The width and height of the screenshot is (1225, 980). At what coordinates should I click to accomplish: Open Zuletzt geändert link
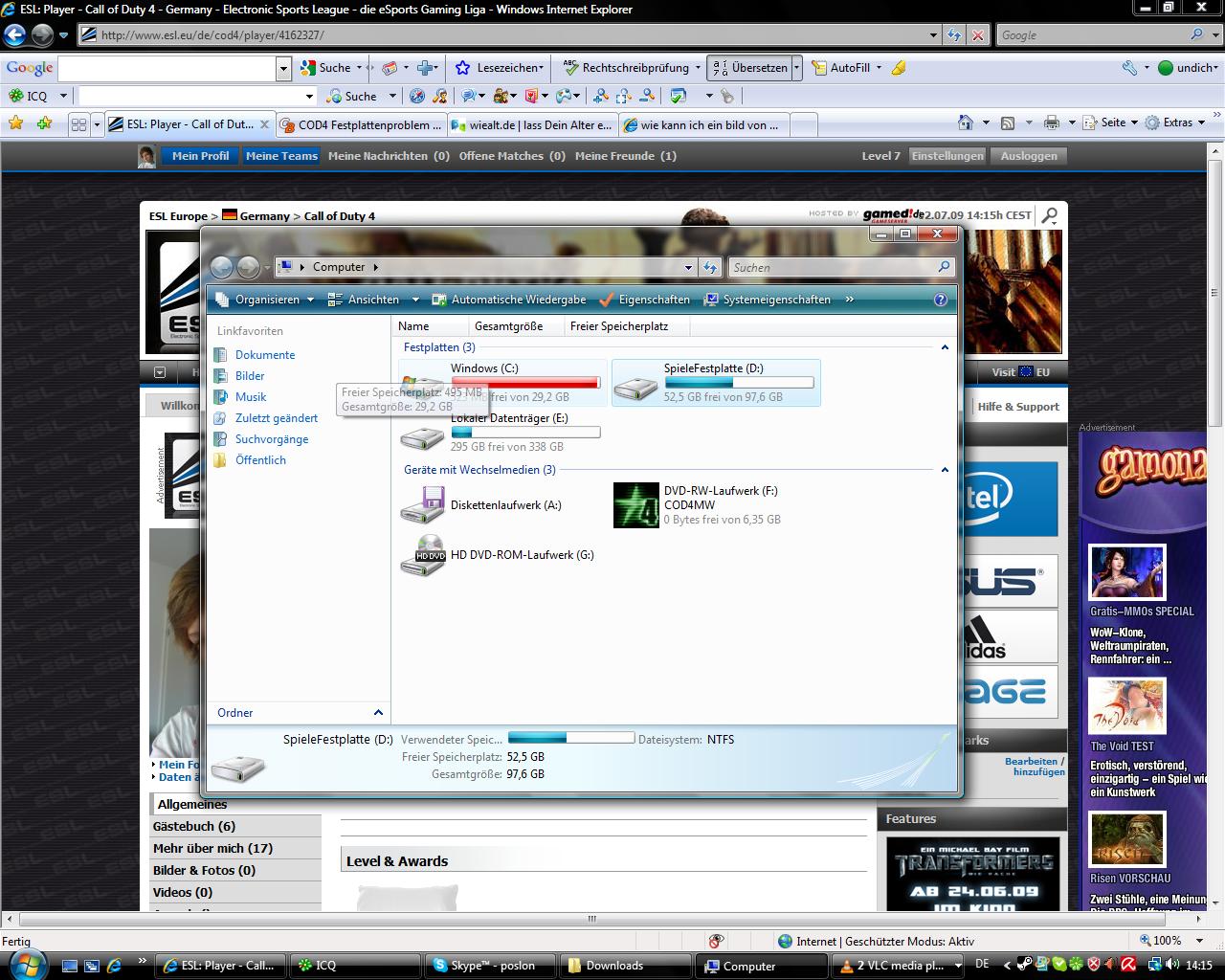(x=277, y=418)
